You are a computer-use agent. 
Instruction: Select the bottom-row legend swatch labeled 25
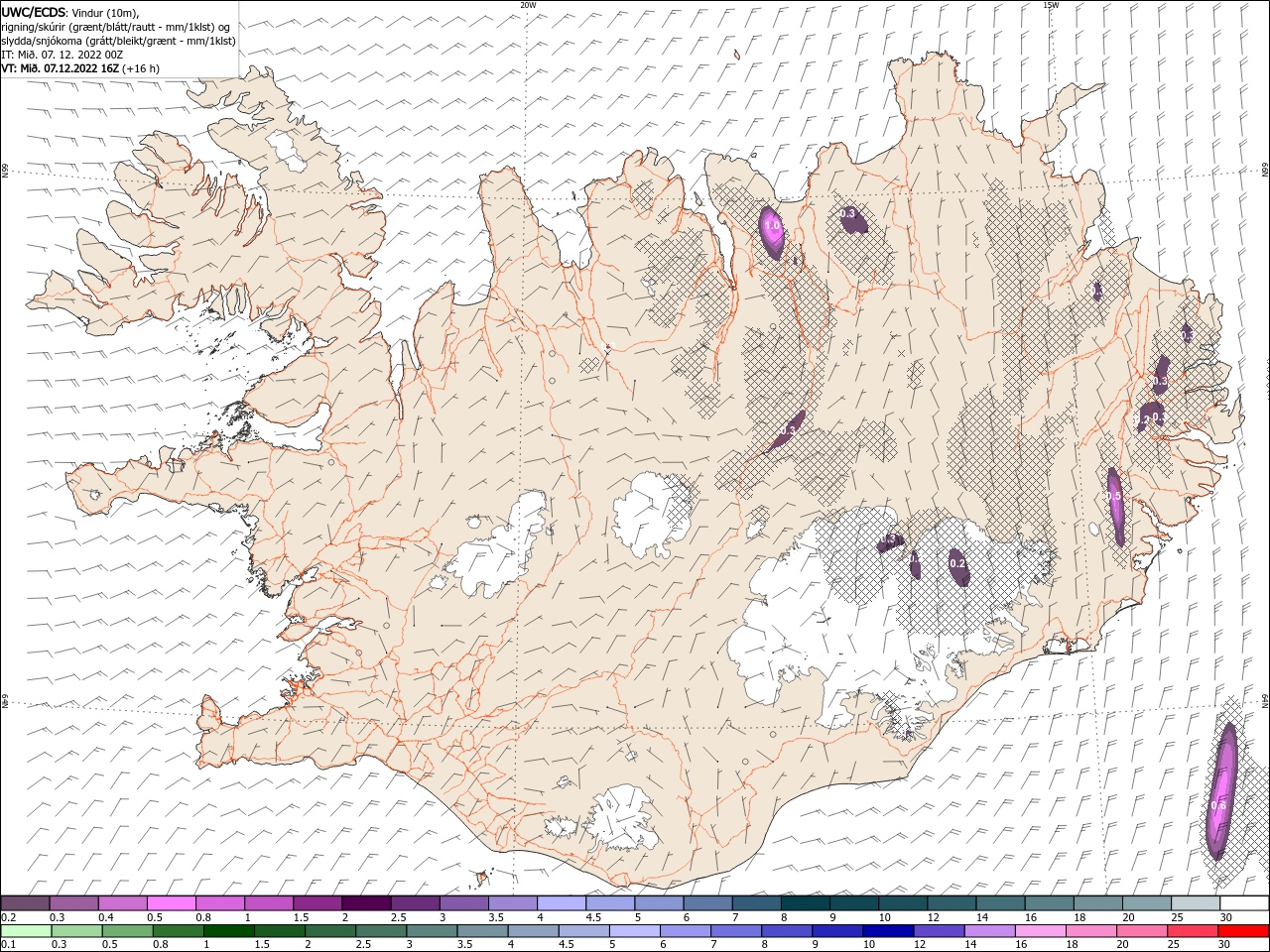coord(1192,931)
